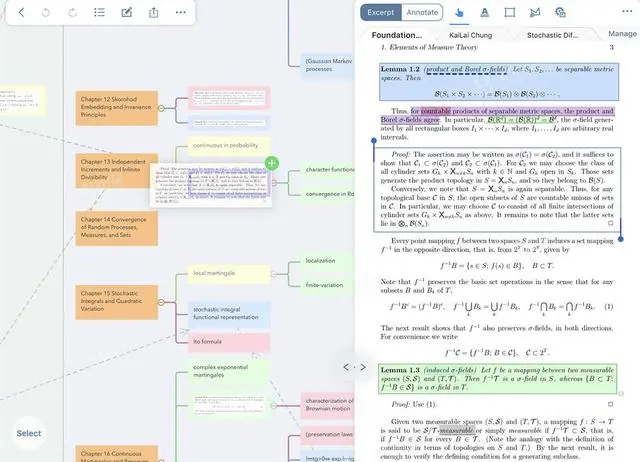640x462 pixels.
Task: Collapse branch toward characterization of Brownian motion
Action: [x=274, y=405]
